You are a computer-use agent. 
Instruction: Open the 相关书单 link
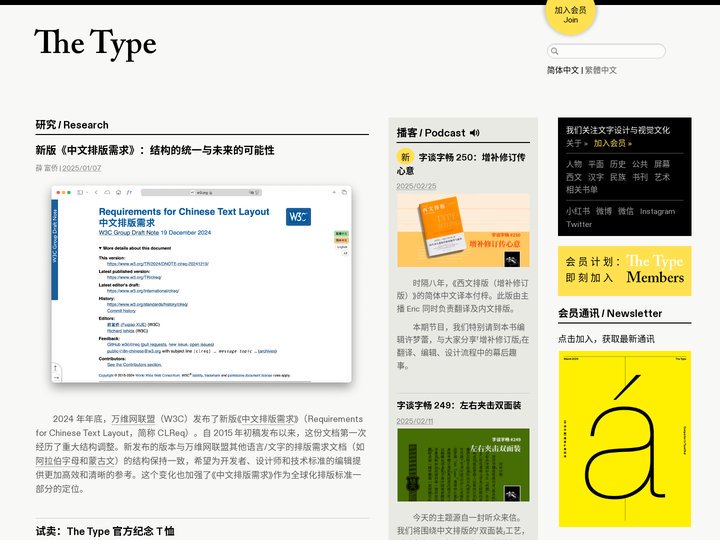coord(582,190)
